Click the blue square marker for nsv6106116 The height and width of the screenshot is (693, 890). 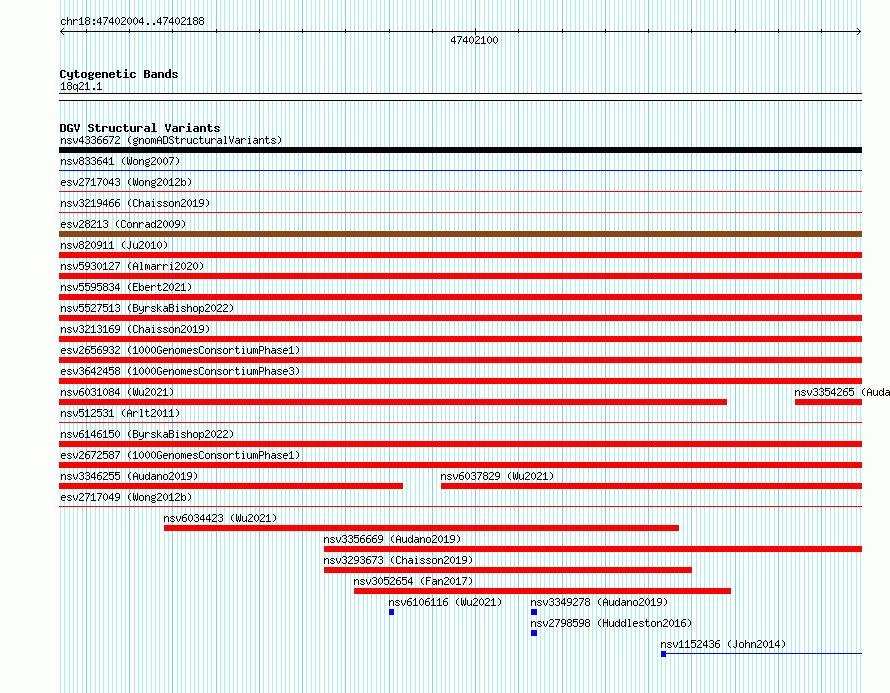coord(392,612)
